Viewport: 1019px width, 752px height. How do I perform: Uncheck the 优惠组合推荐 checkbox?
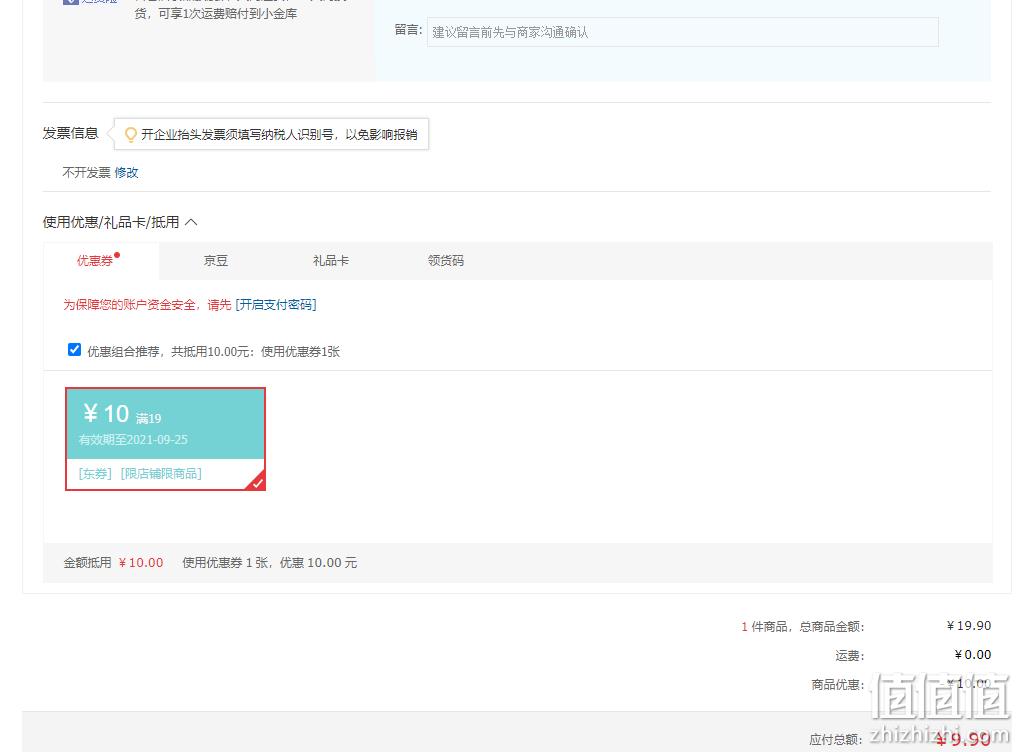coord(75,350)
